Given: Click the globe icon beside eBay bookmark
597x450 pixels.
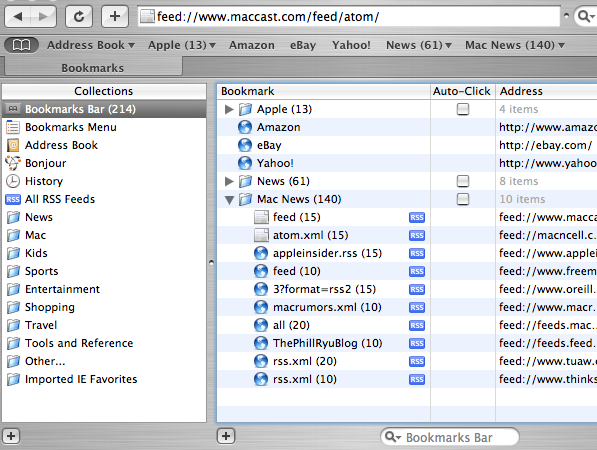Looking at the screenshot, I should pyautogui.click(x=245, y=145).
